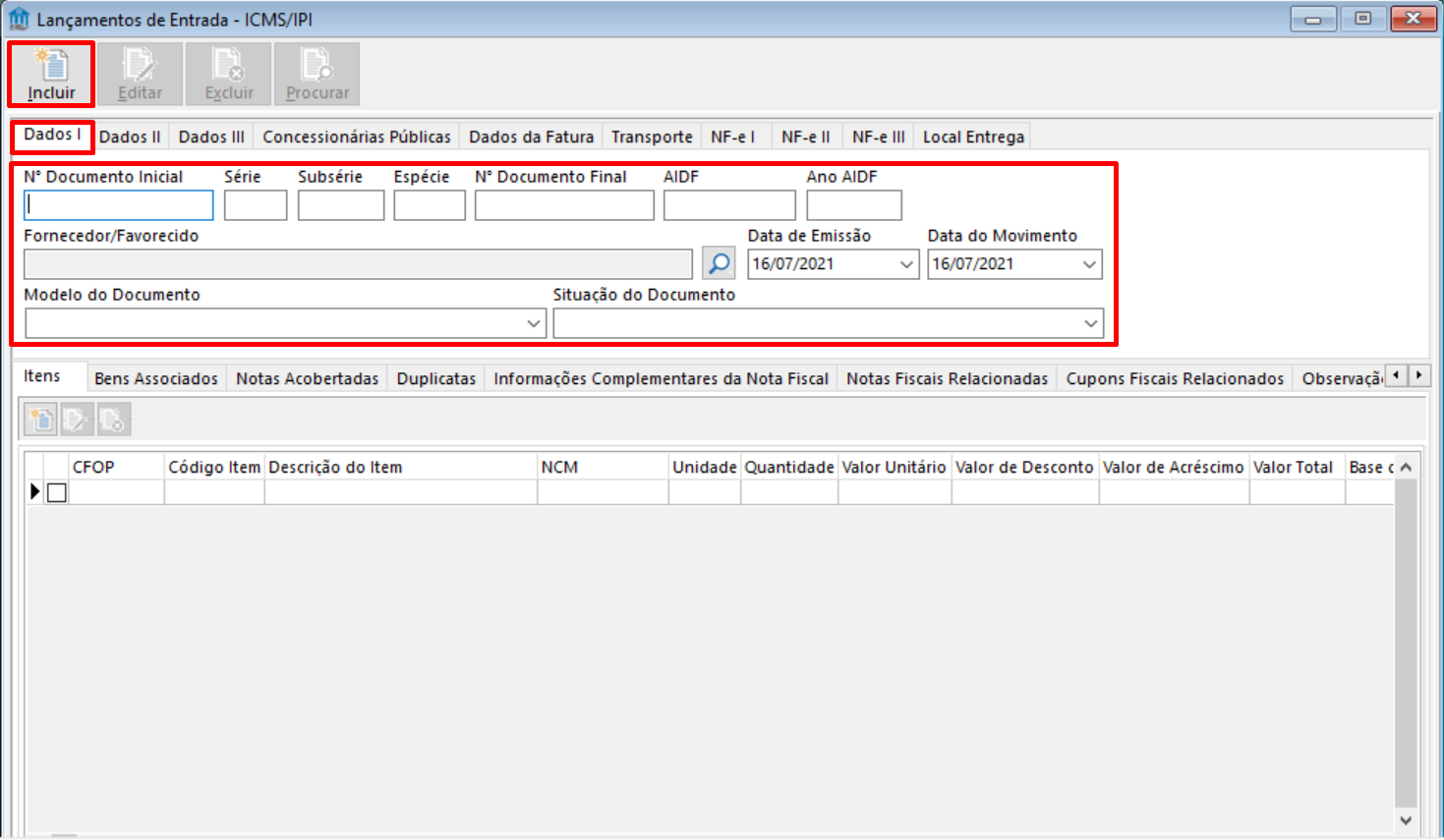This screenshot has width=1444, height=840.
Task: Switch to Dados I tab
Action: (x=52, y=135)
